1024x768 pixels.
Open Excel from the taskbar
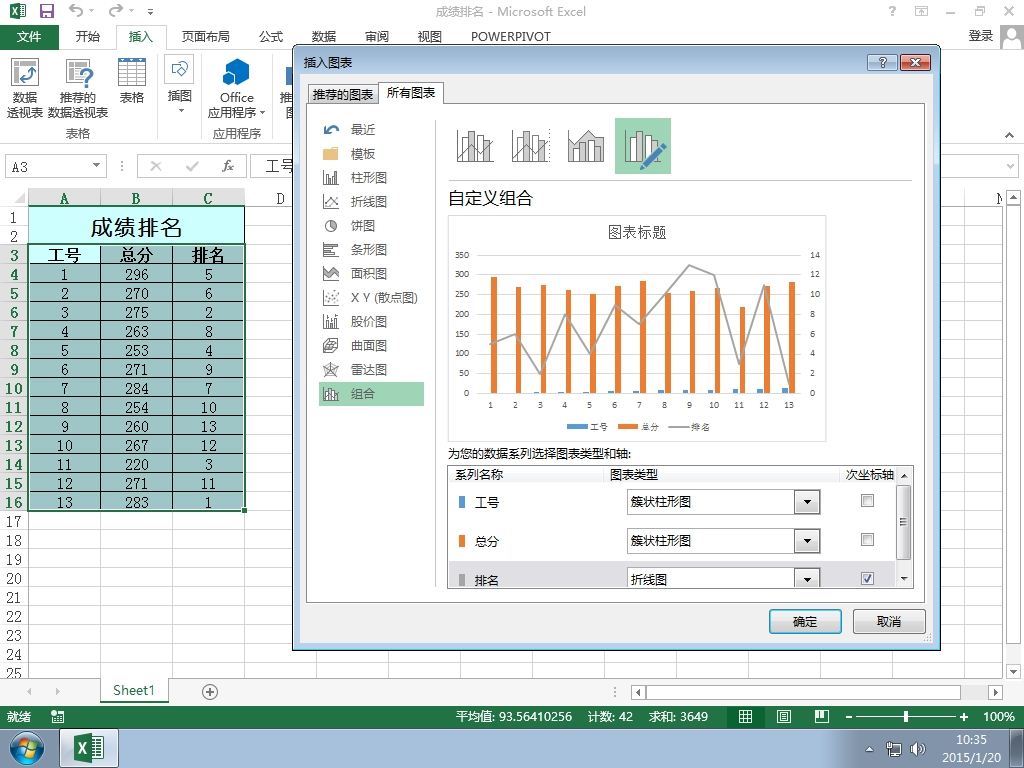tap(89, 748)
